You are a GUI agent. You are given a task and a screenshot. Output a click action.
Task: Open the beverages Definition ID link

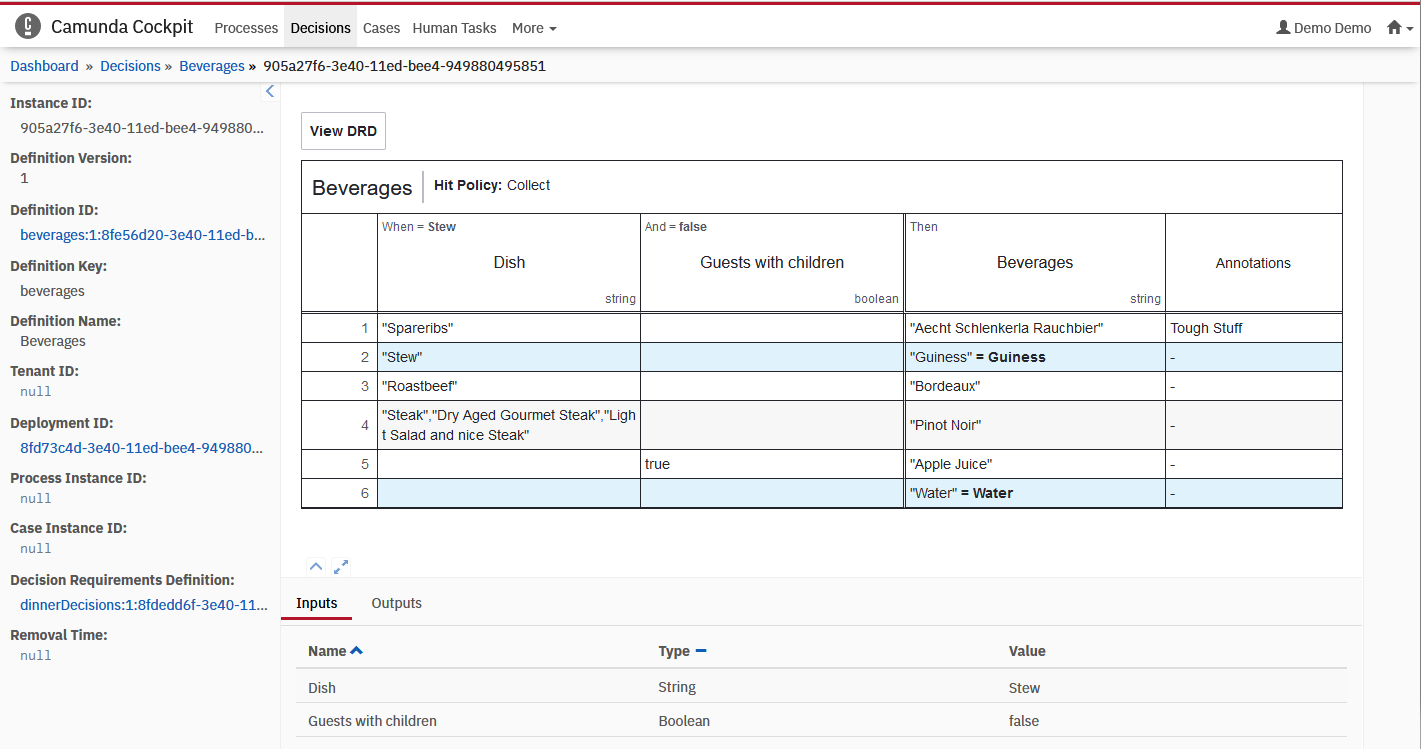[x=142, y=235]
